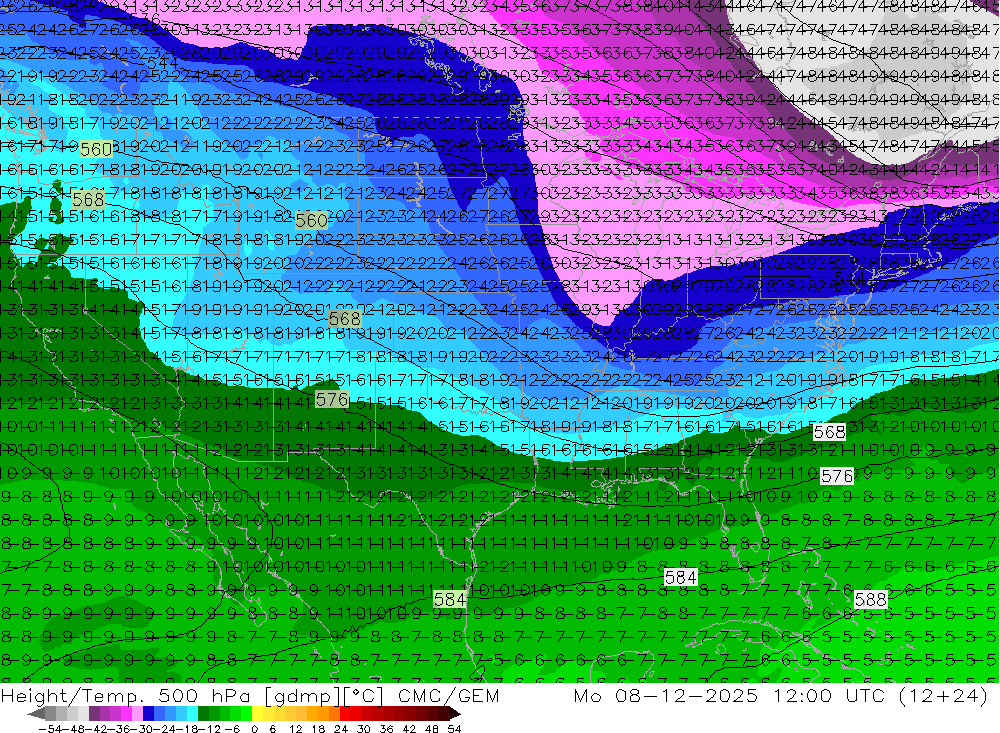1000x733 pixels.
Task: Click the white-boxed 576 contour label
Action: (837, 476)
